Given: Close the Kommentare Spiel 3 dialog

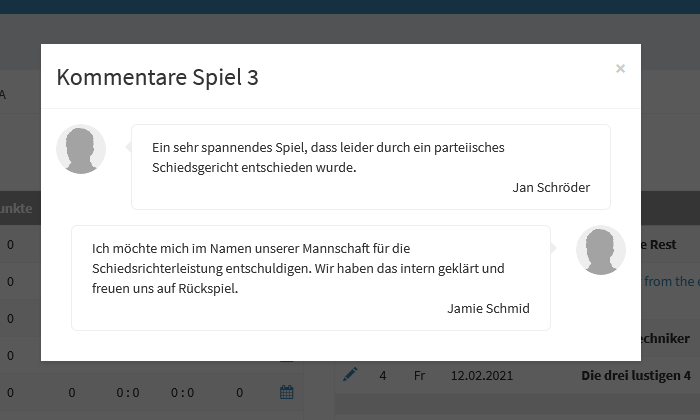Looking at the screenshot, I should (620, 69).
